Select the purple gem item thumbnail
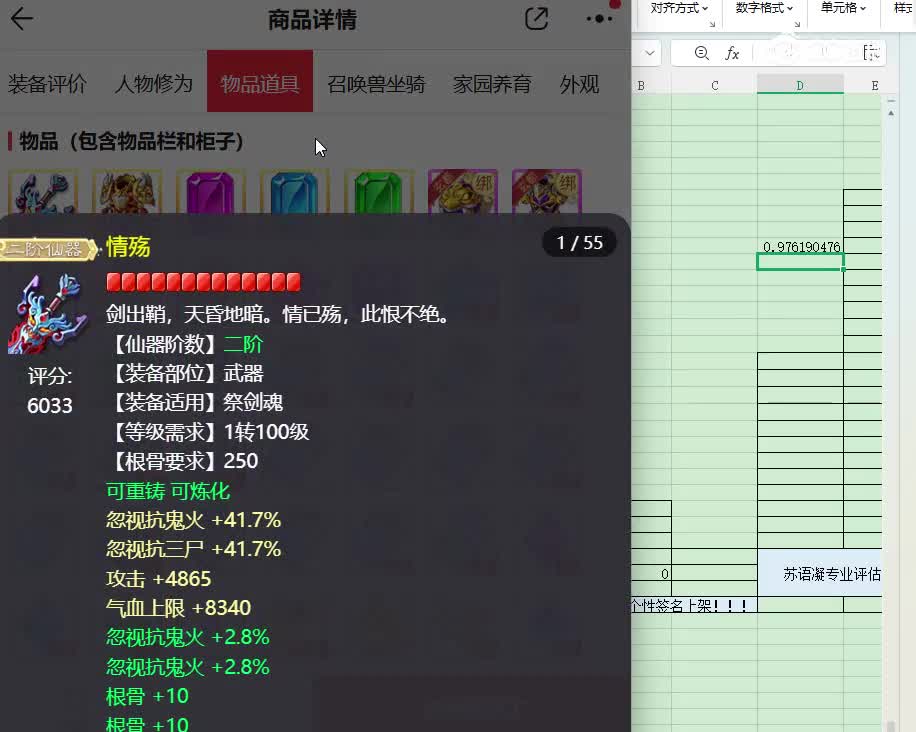Image resolution: width=916 pixels, height=732 pixels. (210, 192)
